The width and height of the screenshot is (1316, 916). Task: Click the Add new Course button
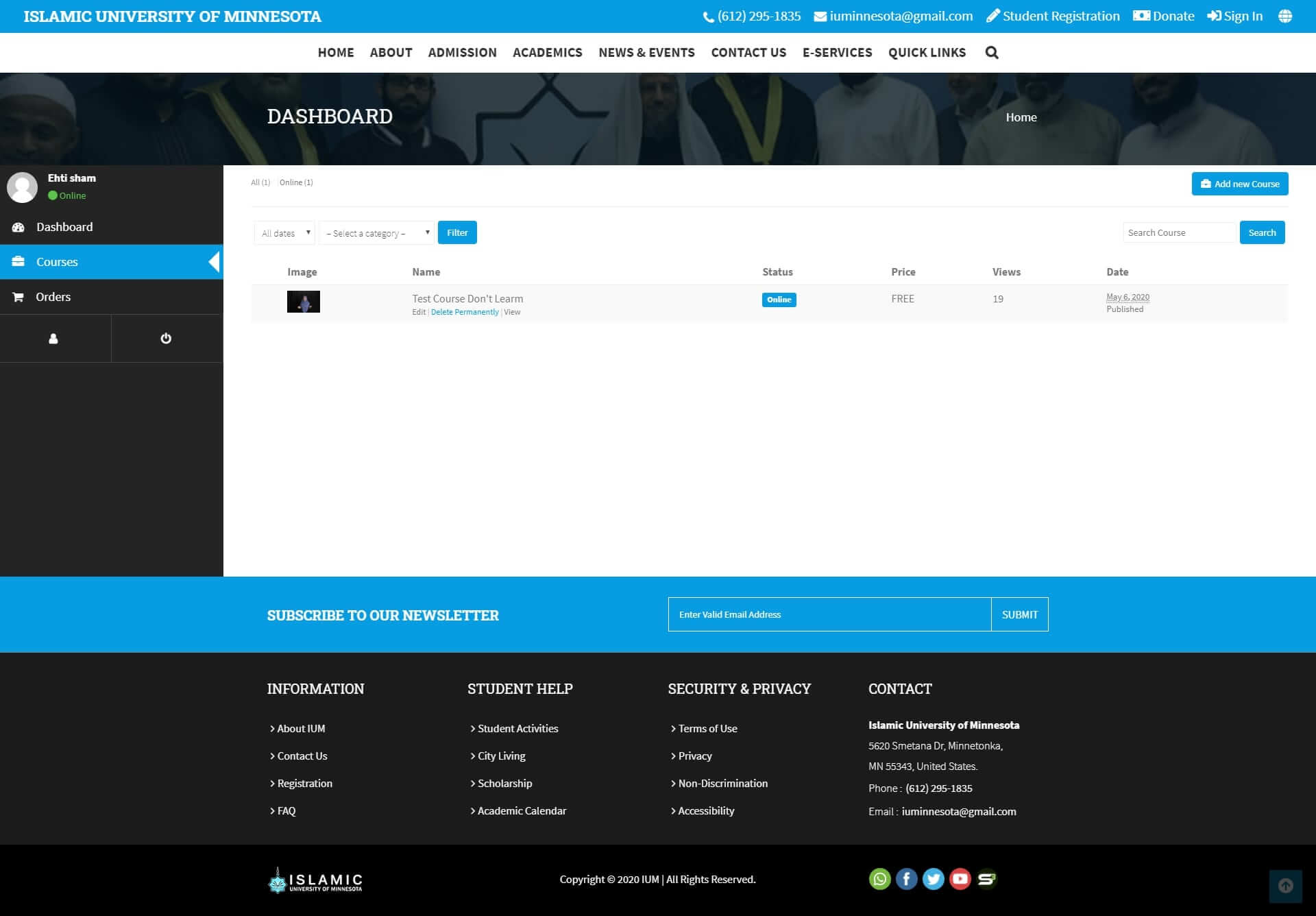[x=1239, y=184]
